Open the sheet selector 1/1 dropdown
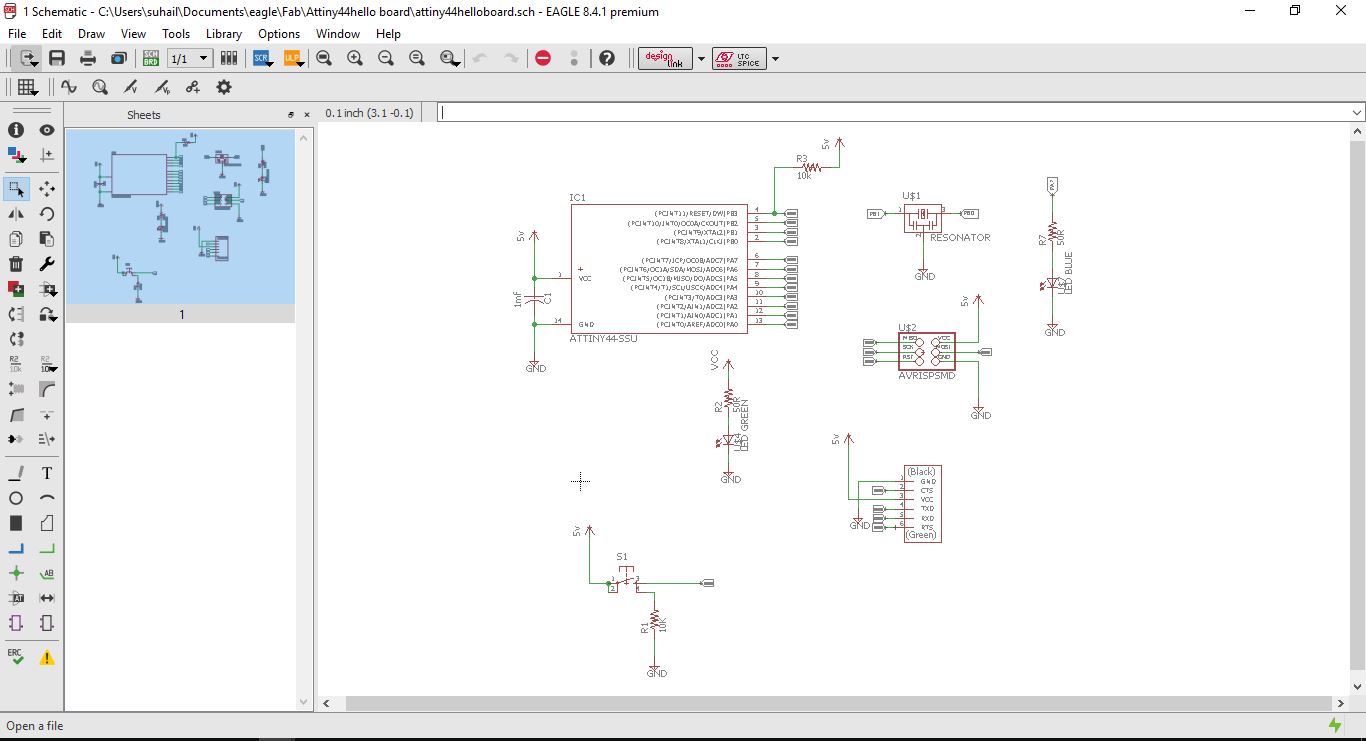Screen dimensions: 1366x741 pyautogui.click(x=190, y=58)
